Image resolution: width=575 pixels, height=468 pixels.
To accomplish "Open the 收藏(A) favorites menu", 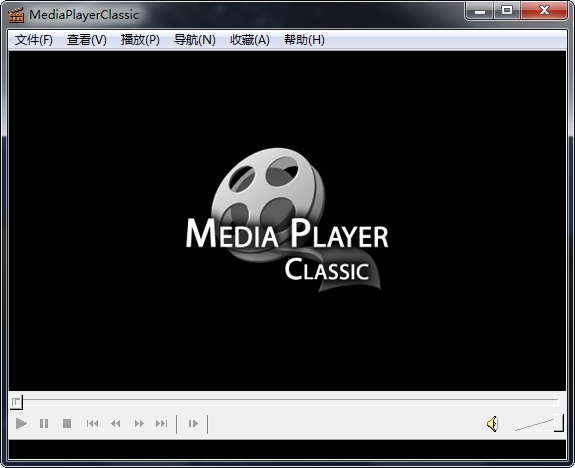I will [x=250, y=40].
